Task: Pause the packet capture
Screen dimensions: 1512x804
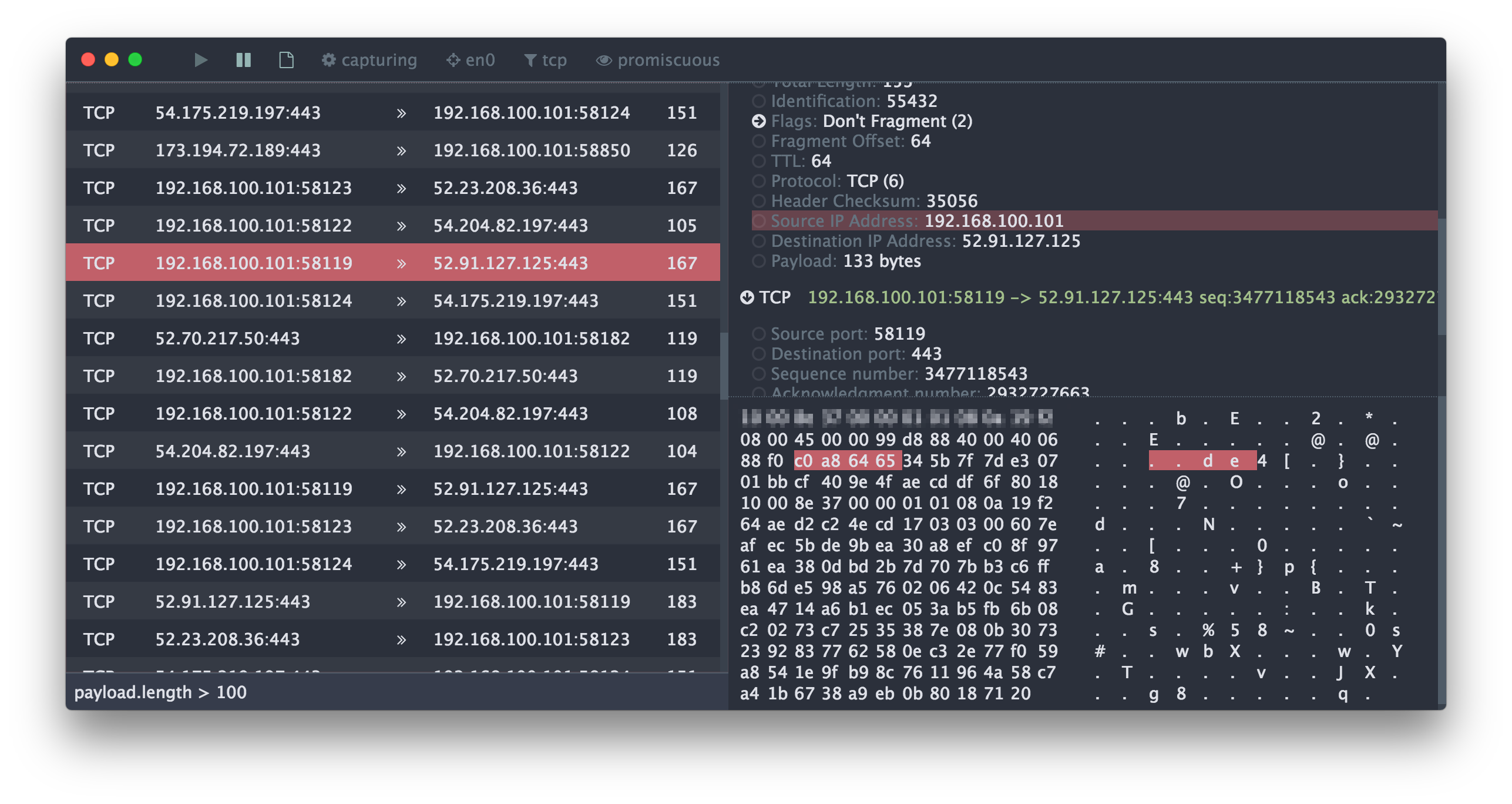Action: coord(243,60)
